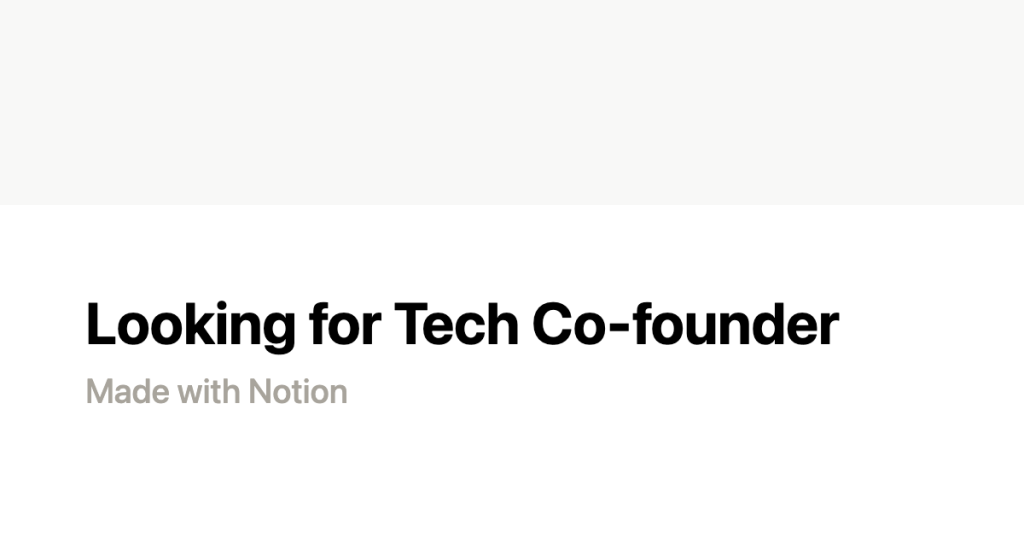Open the "Made with Notion" link

217,391
